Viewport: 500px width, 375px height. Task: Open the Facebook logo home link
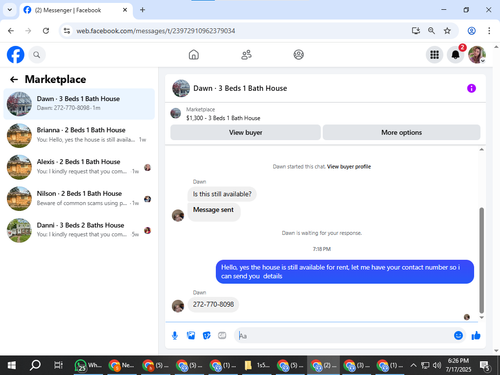point(15,55)
